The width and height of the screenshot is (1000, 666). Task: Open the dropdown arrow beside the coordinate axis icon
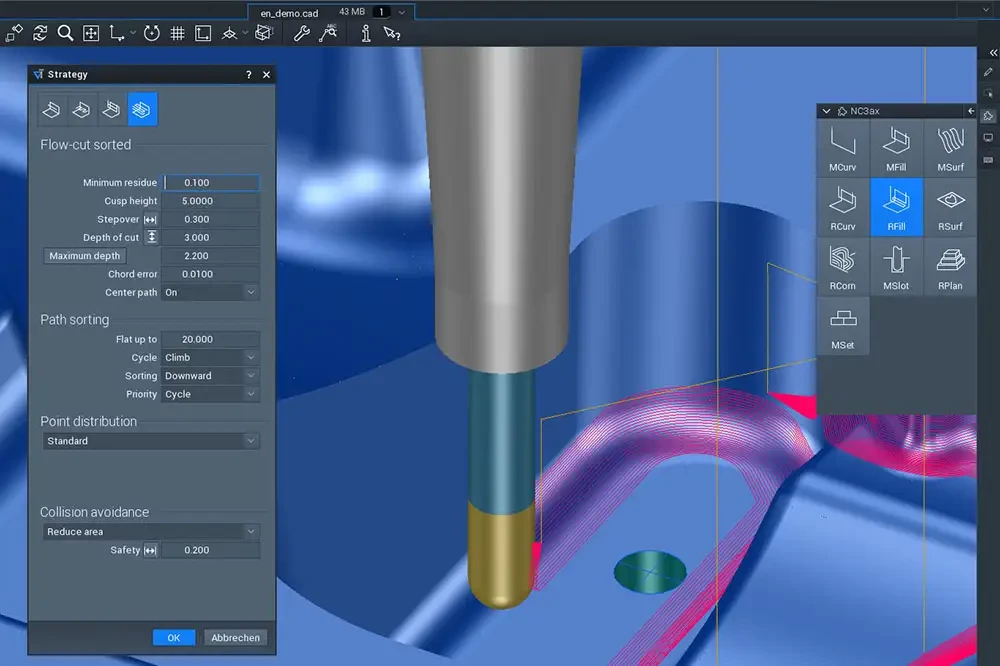[133, 33]
